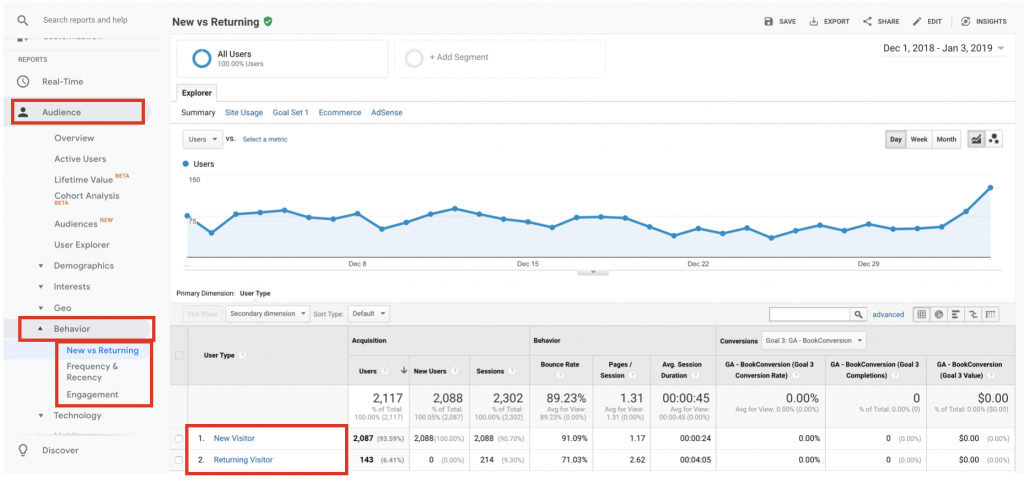This screenshot has width=1024, height=483.
Task: Check the Returning Visitor row checkbox
Action: tap(180, 460)
